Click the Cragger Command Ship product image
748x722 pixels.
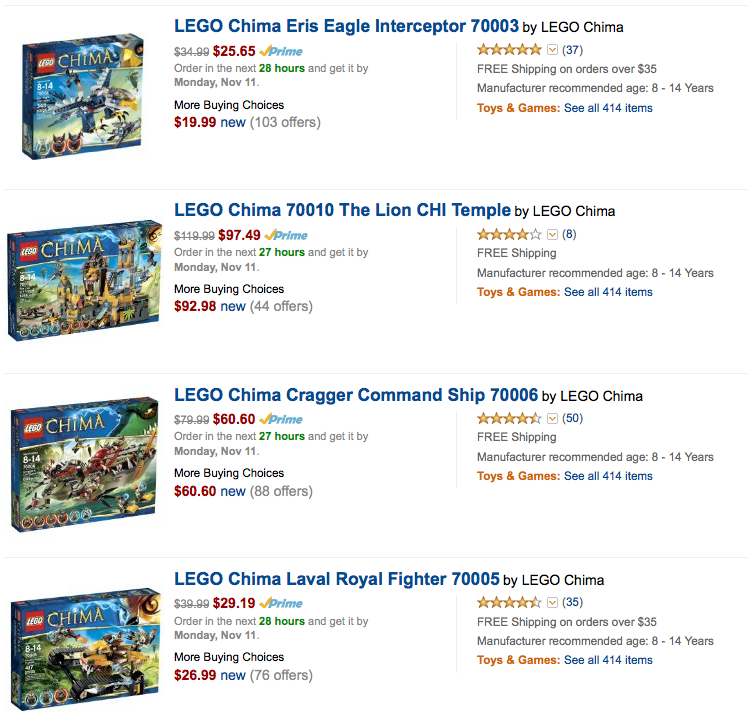[83, 464]
